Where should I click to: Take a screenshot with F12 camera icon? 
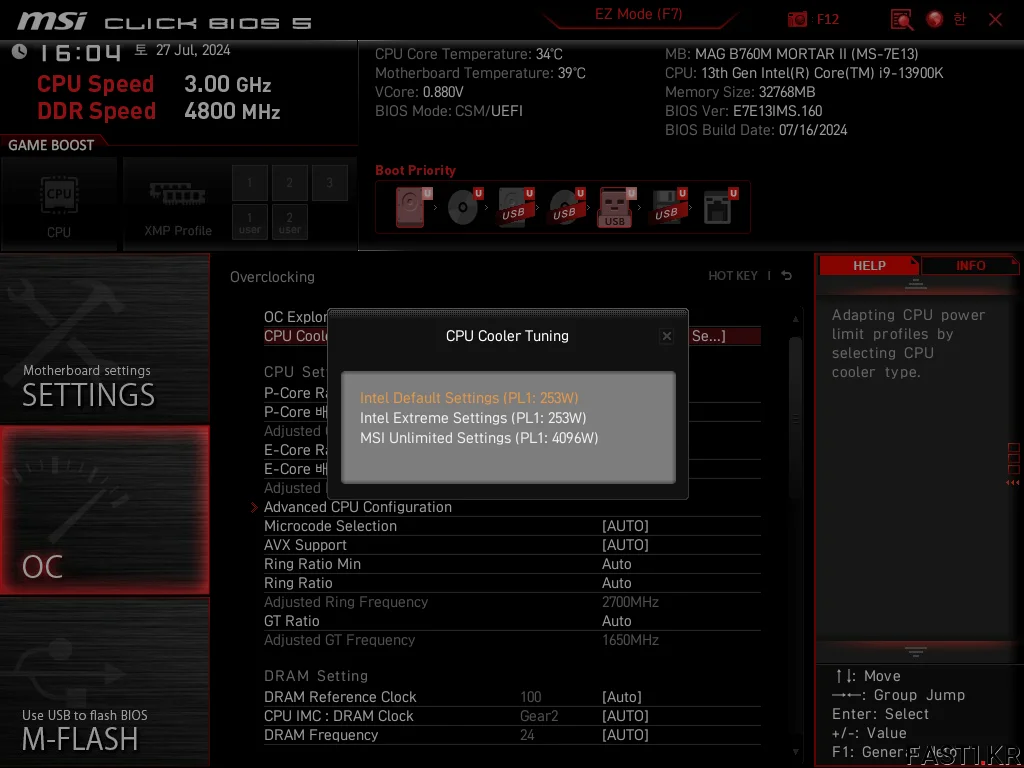pos(797,19)
